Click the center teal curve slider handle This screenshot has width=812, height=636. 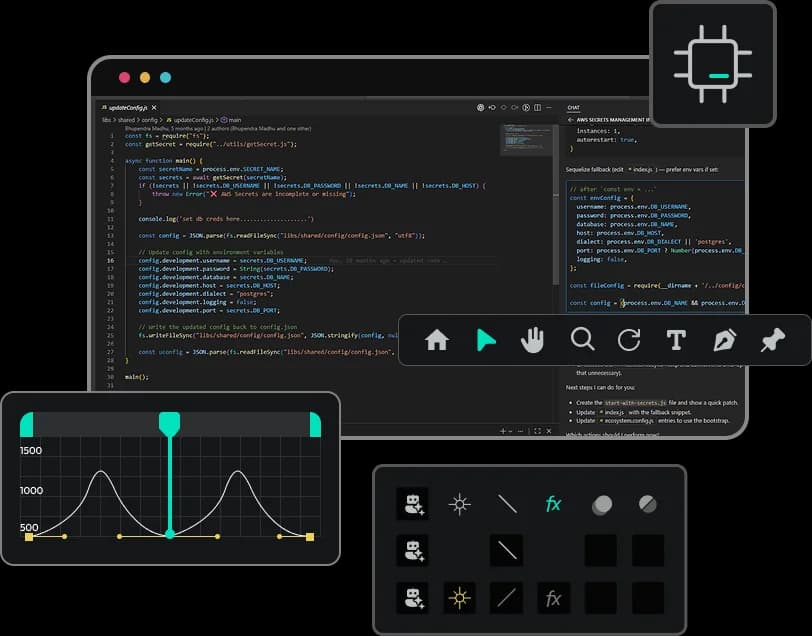[169, 424]
